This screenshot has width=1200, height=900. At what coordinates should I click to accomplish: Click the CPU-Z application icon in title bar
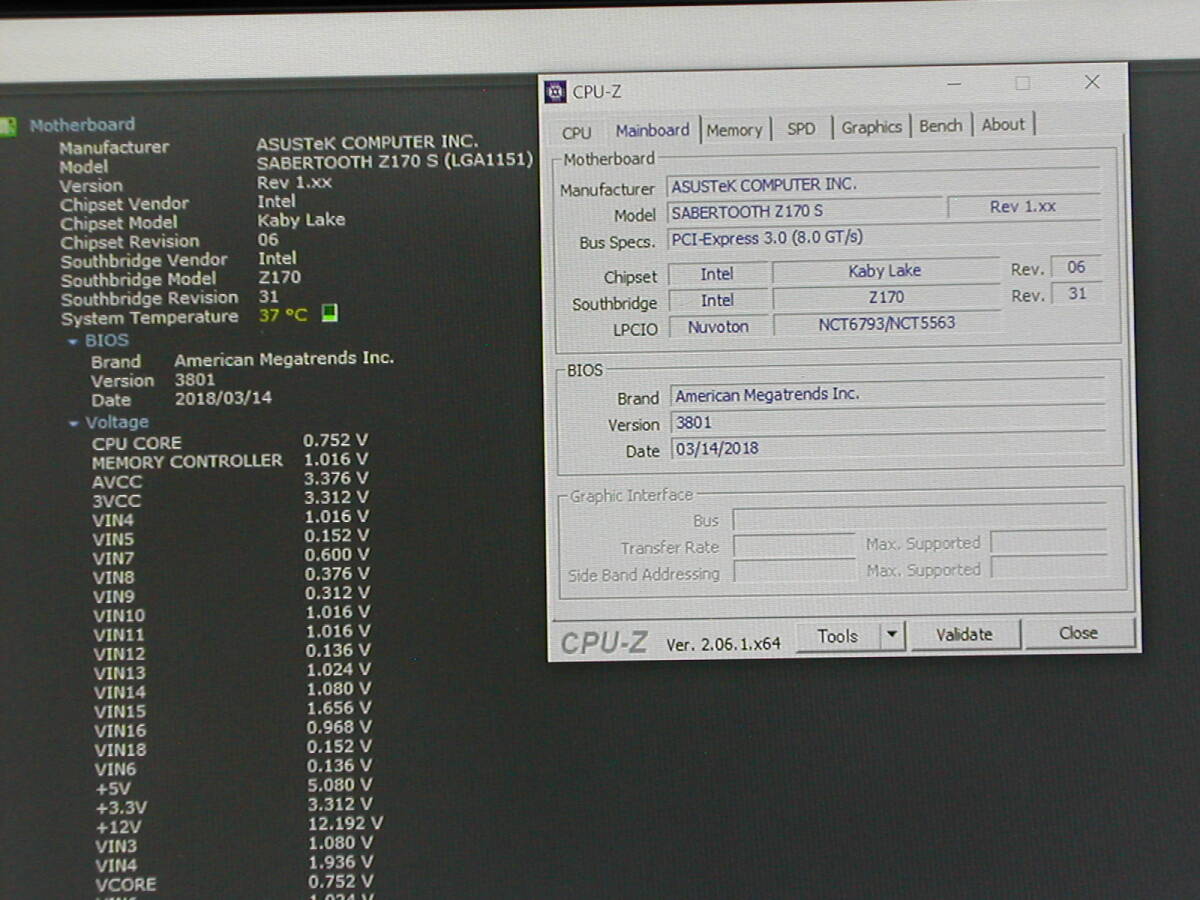click(555, 92)
